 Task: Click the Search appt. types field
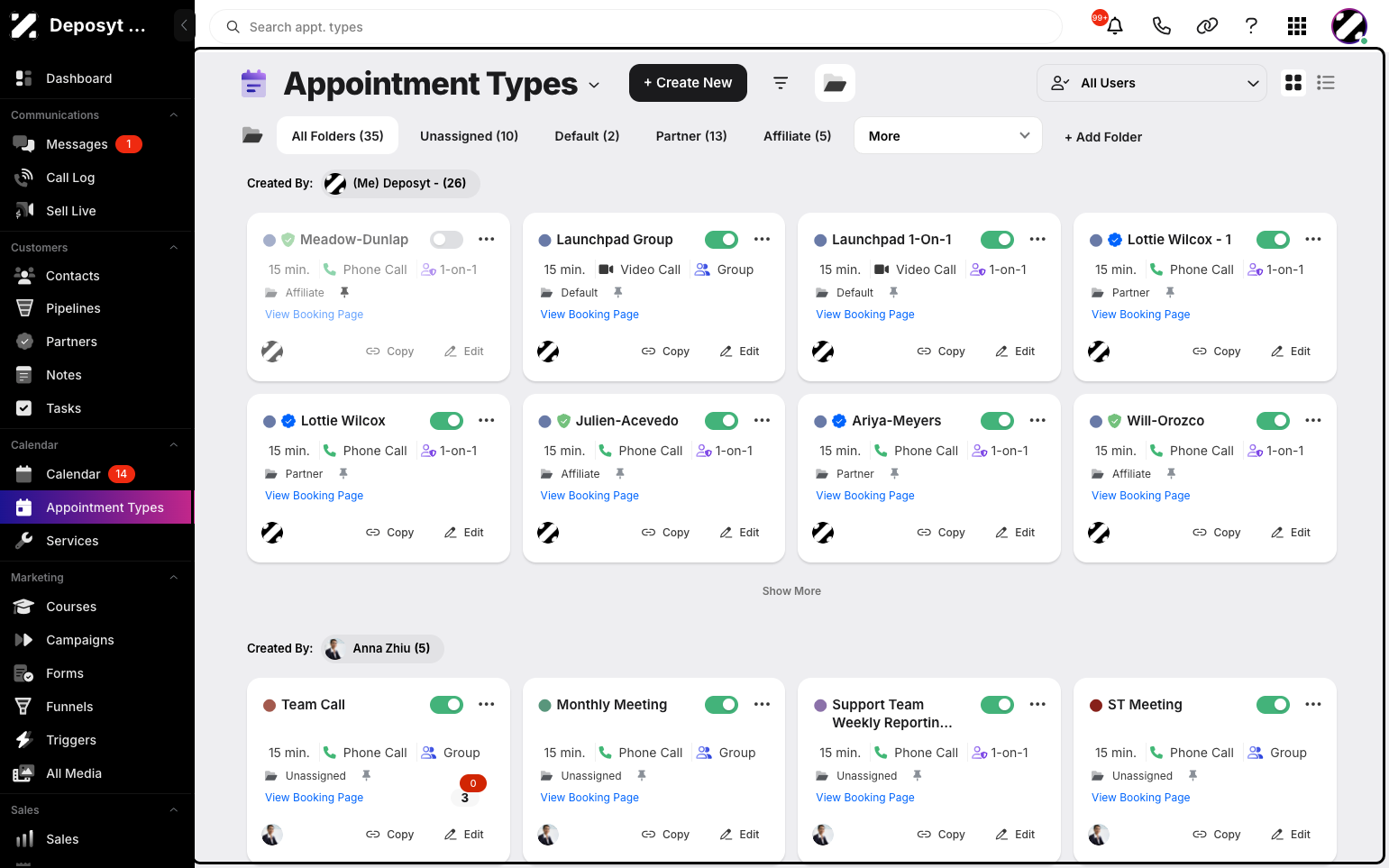635,27
